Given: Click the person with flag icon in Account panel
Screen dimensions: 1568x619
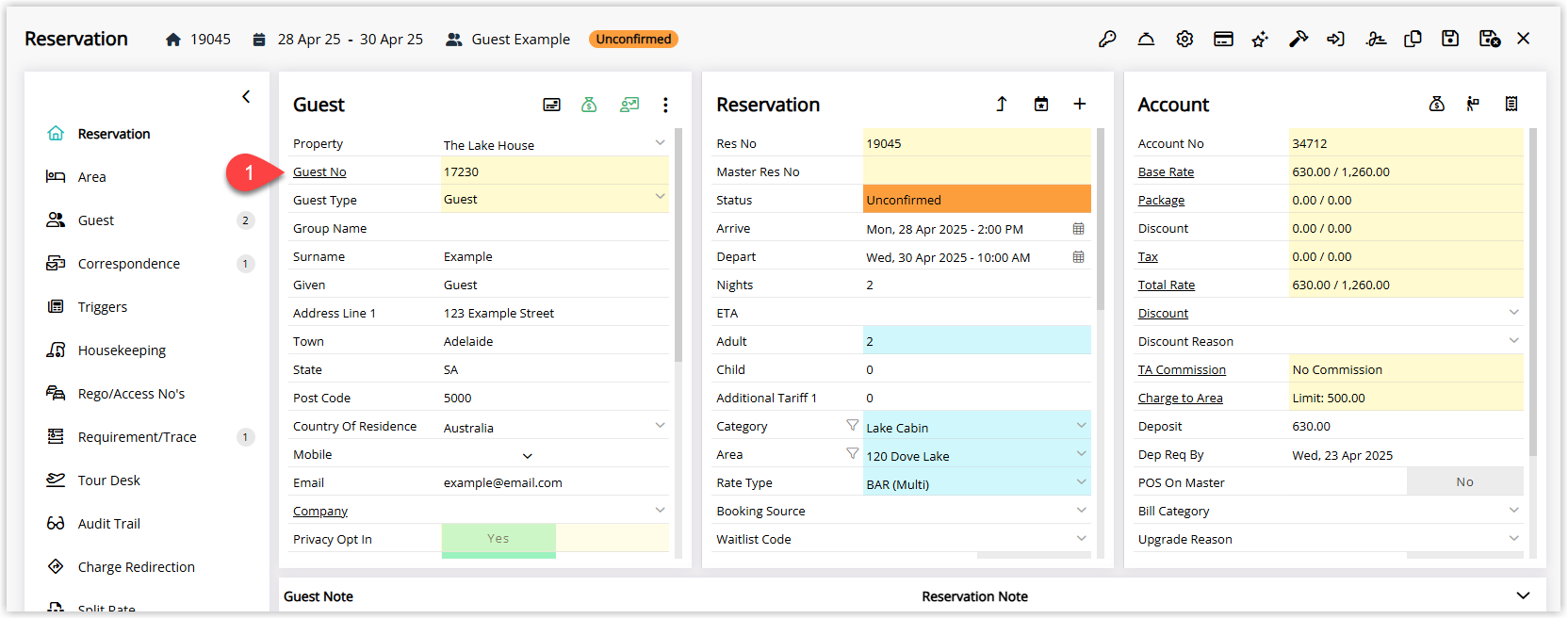Looking at the screenshot, I should click(x=1473, y=104).
